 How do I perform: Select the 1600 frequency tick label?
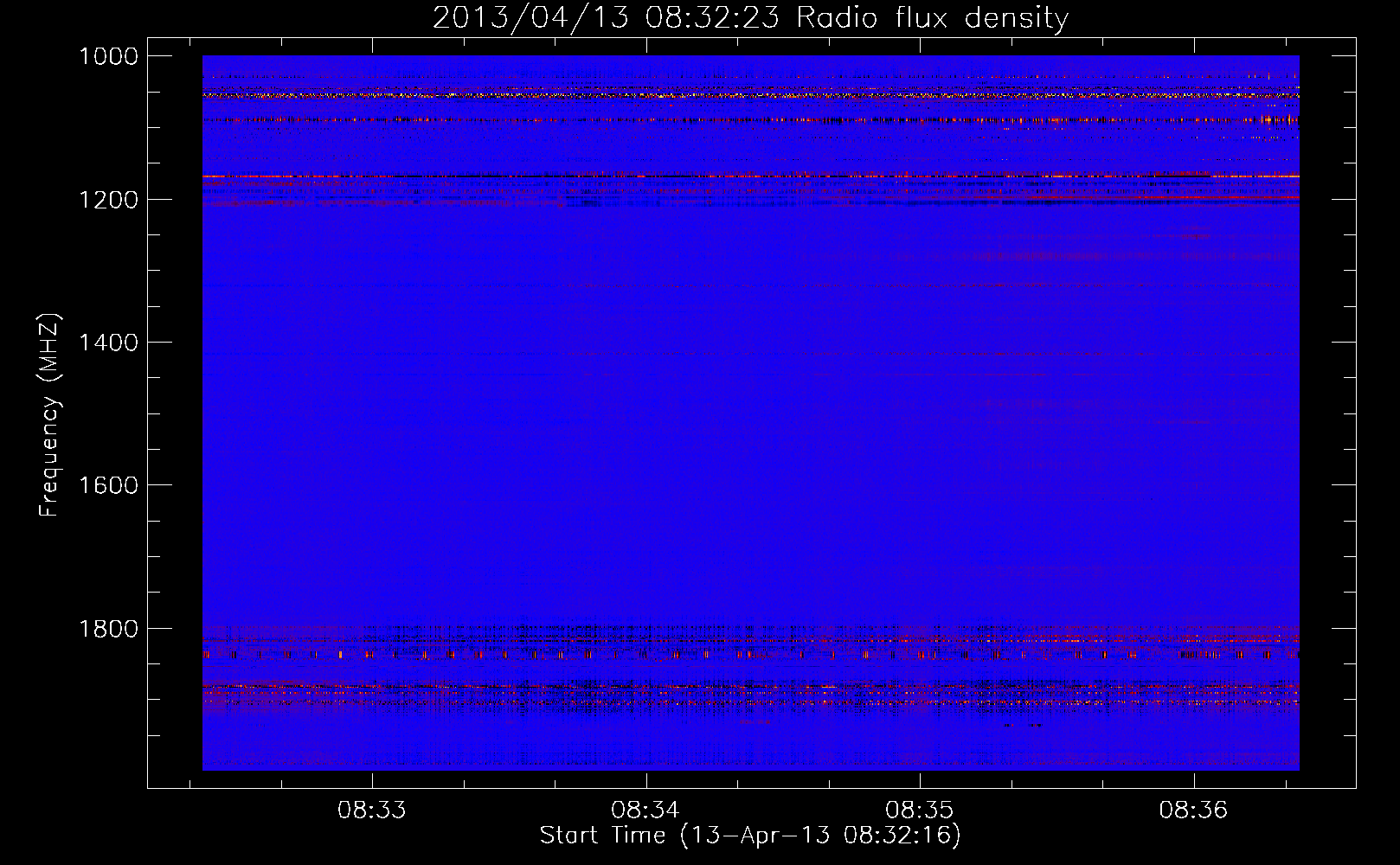click(108, 485)
